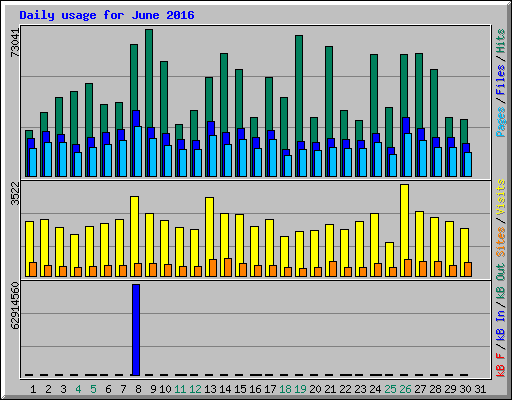Select the orange "Sites" legend label

click(x=500, y=242)
